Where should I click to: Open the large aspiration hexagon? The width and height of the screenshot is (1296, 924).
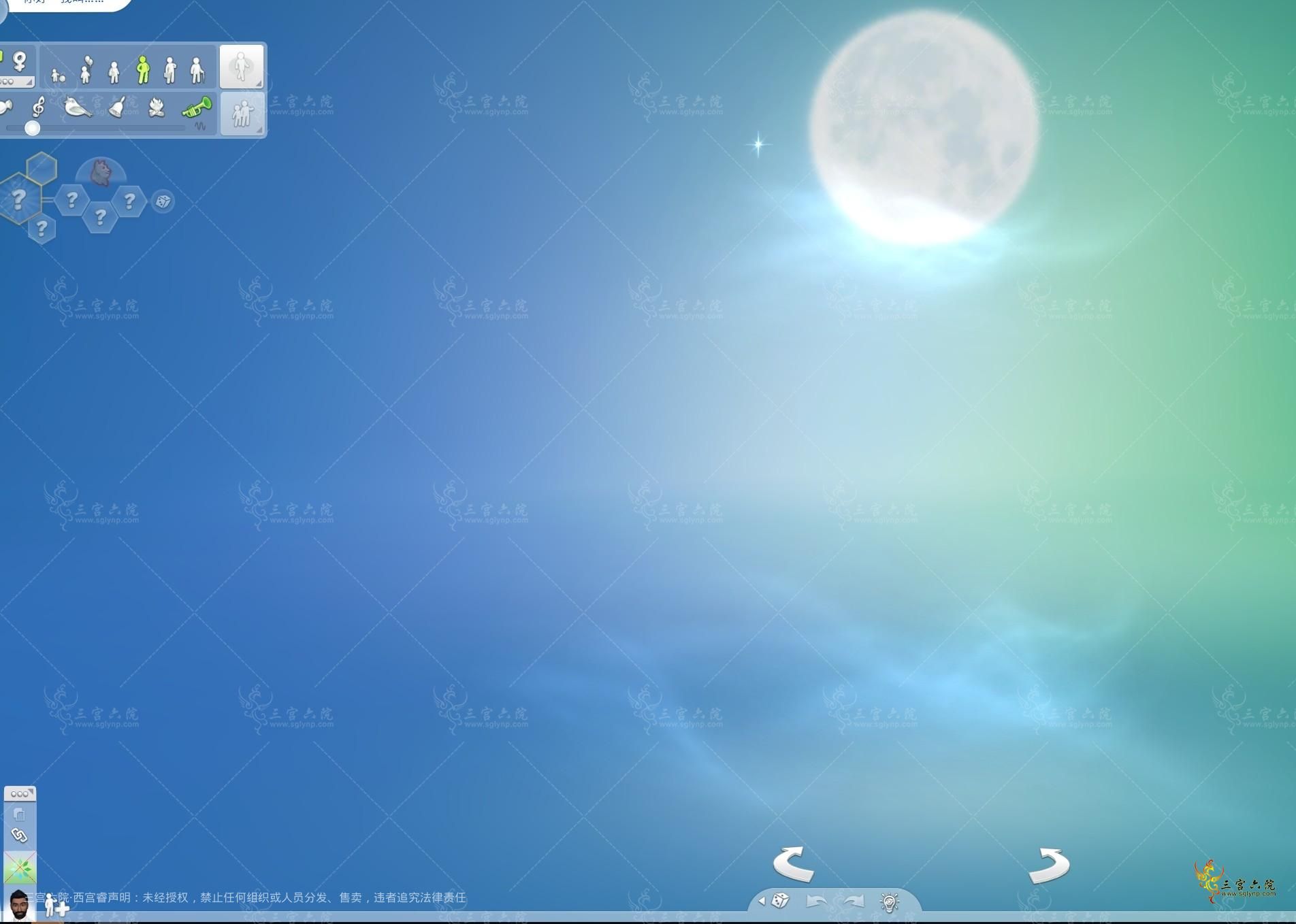tap(18, 199)
